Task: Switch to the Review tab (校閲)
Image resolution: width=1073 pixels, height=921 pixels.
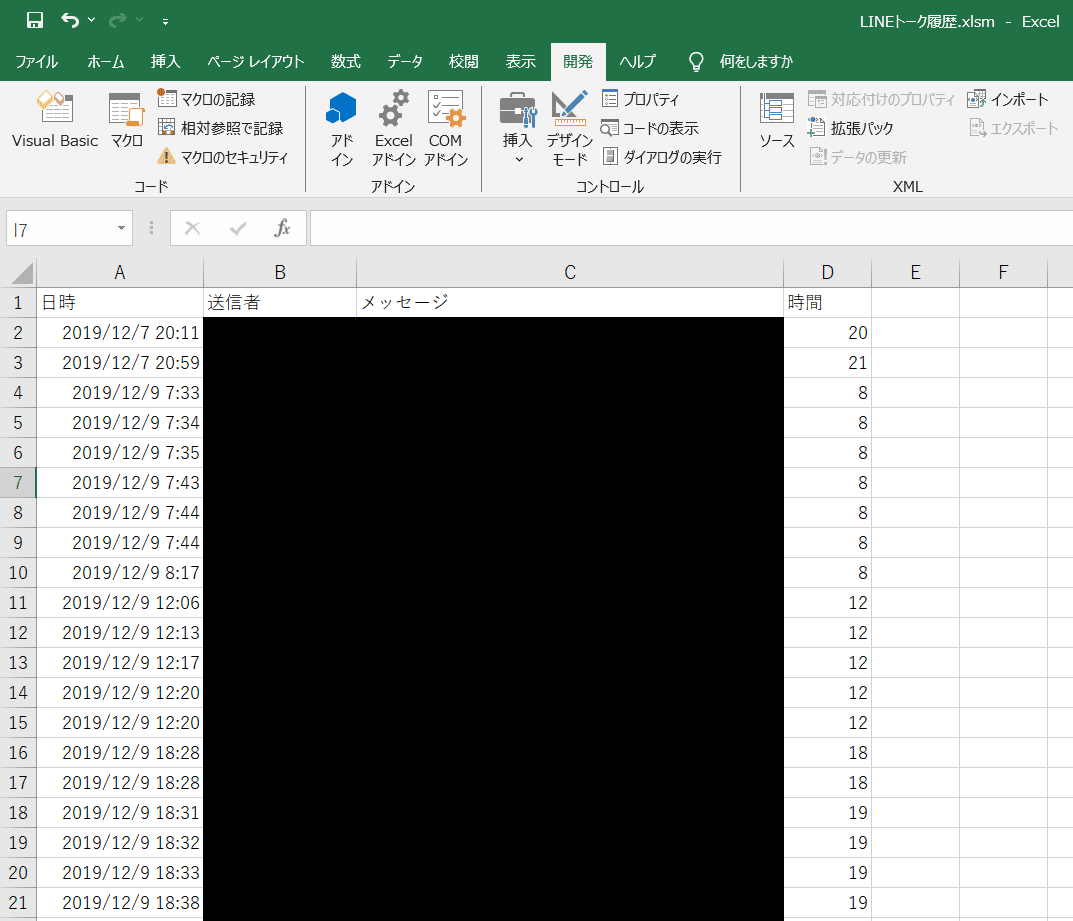Action: 463,62
